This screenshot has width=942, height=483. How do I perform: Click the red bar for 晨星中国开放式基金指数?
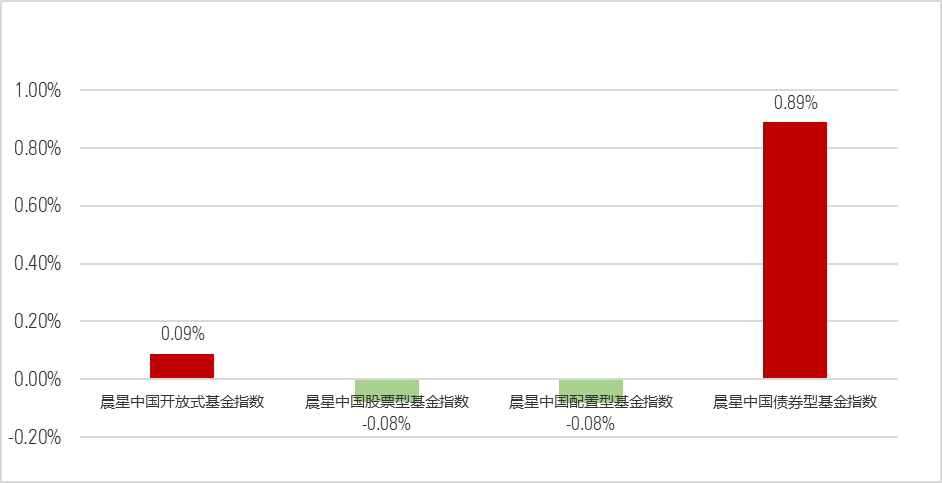tap(182, 366)
